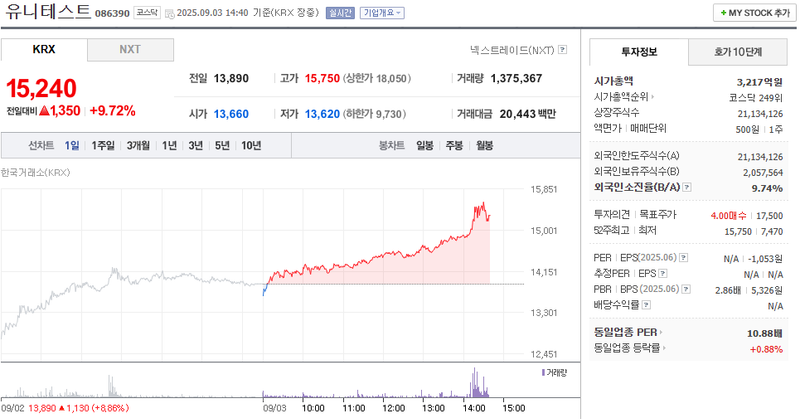The image size is (800, 419).
Task: Click the trading value 20,443 백만
Action: [528, 114]
